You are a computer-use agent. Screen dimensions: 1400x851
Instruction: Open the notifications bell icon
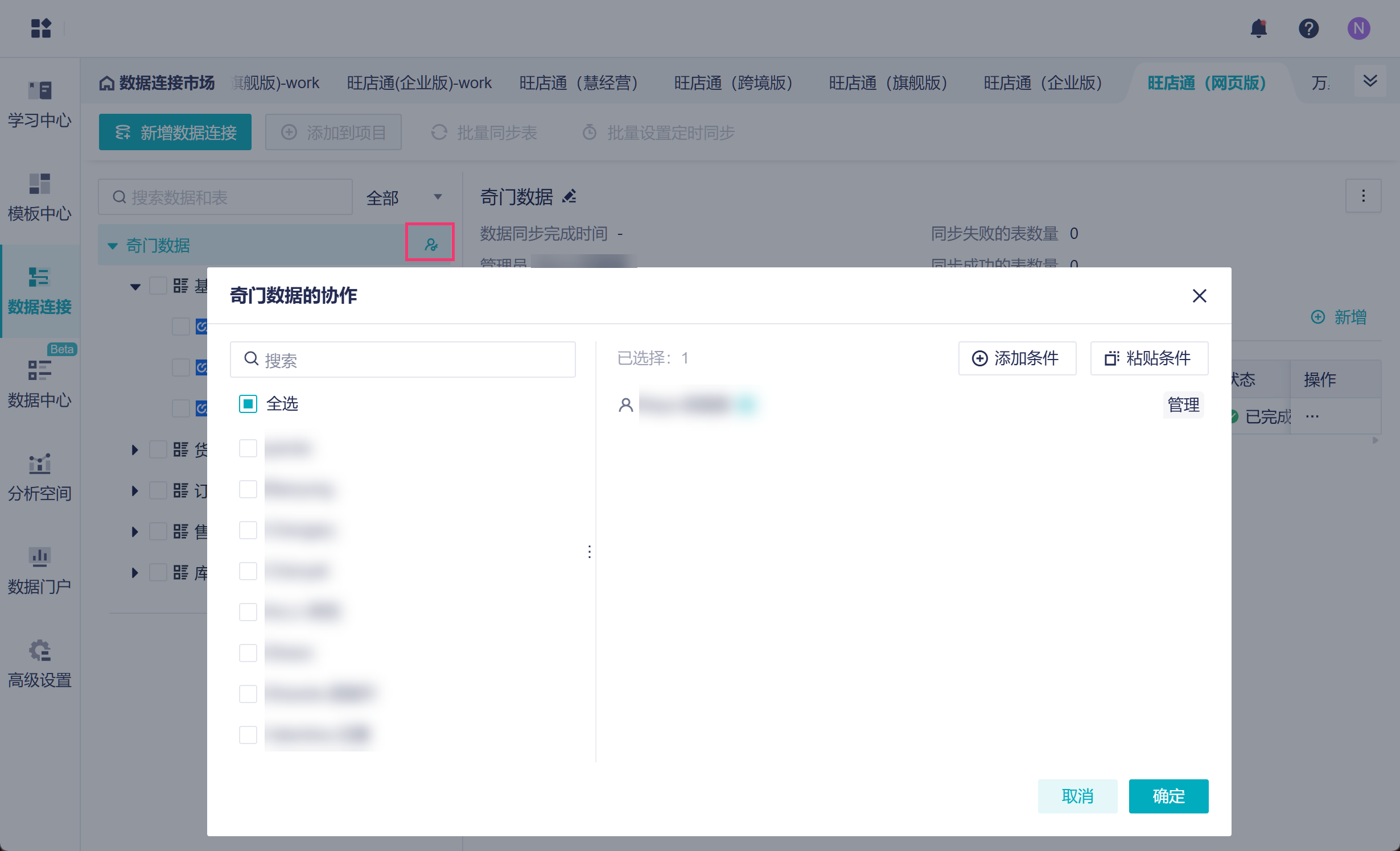(1258, 28)
